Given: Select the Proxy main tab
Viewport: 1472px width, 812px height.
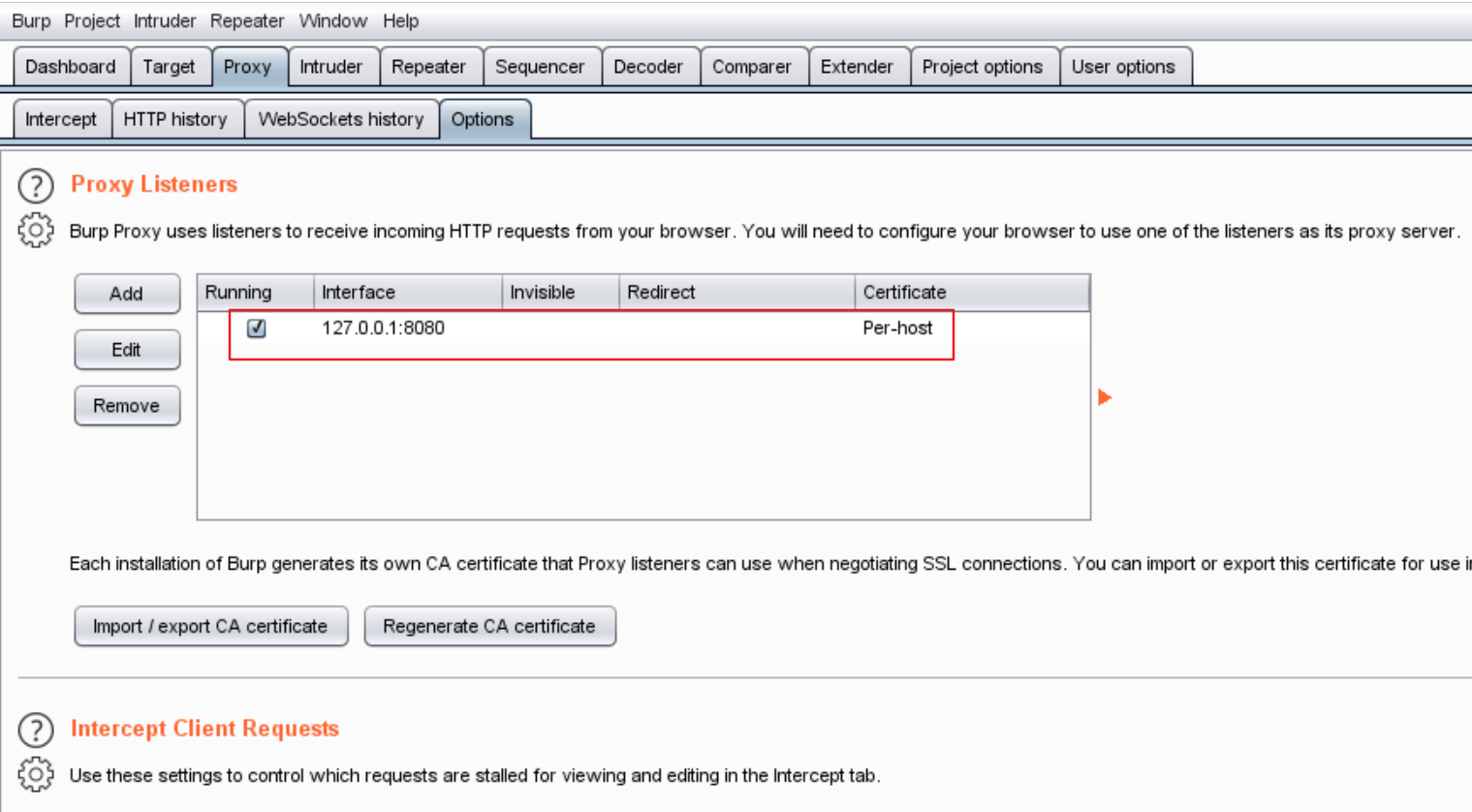Looking at the screenshot, I should [248, 67].
